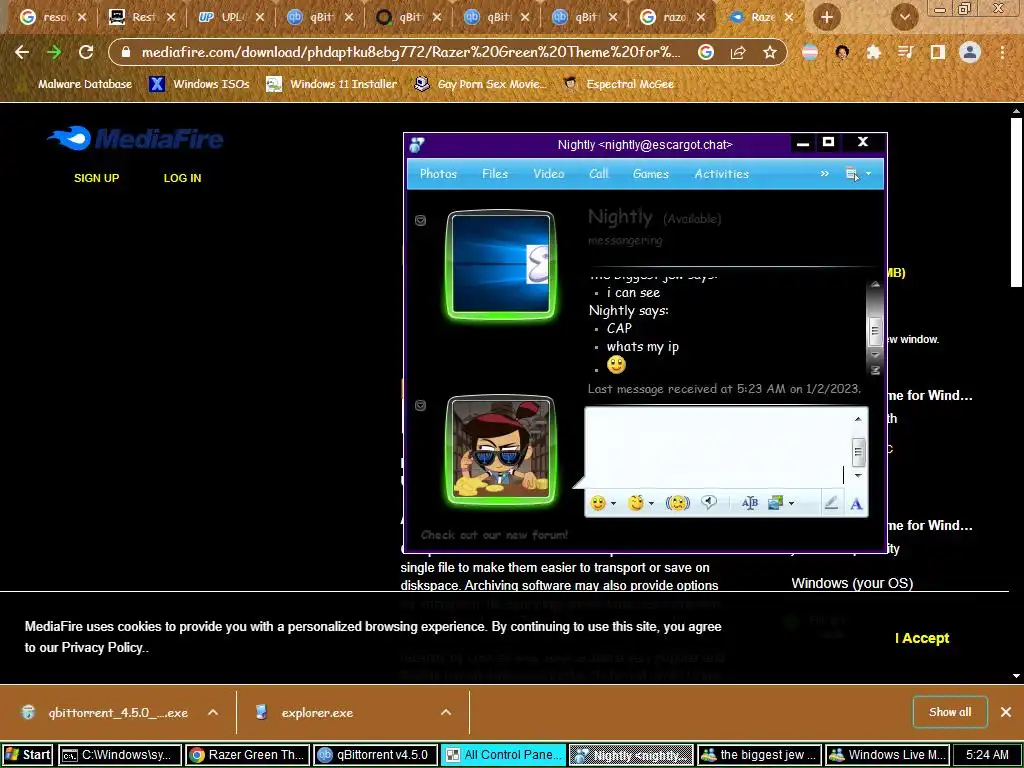Click Nightly's Windows display picture

click(x=501, y=264)
